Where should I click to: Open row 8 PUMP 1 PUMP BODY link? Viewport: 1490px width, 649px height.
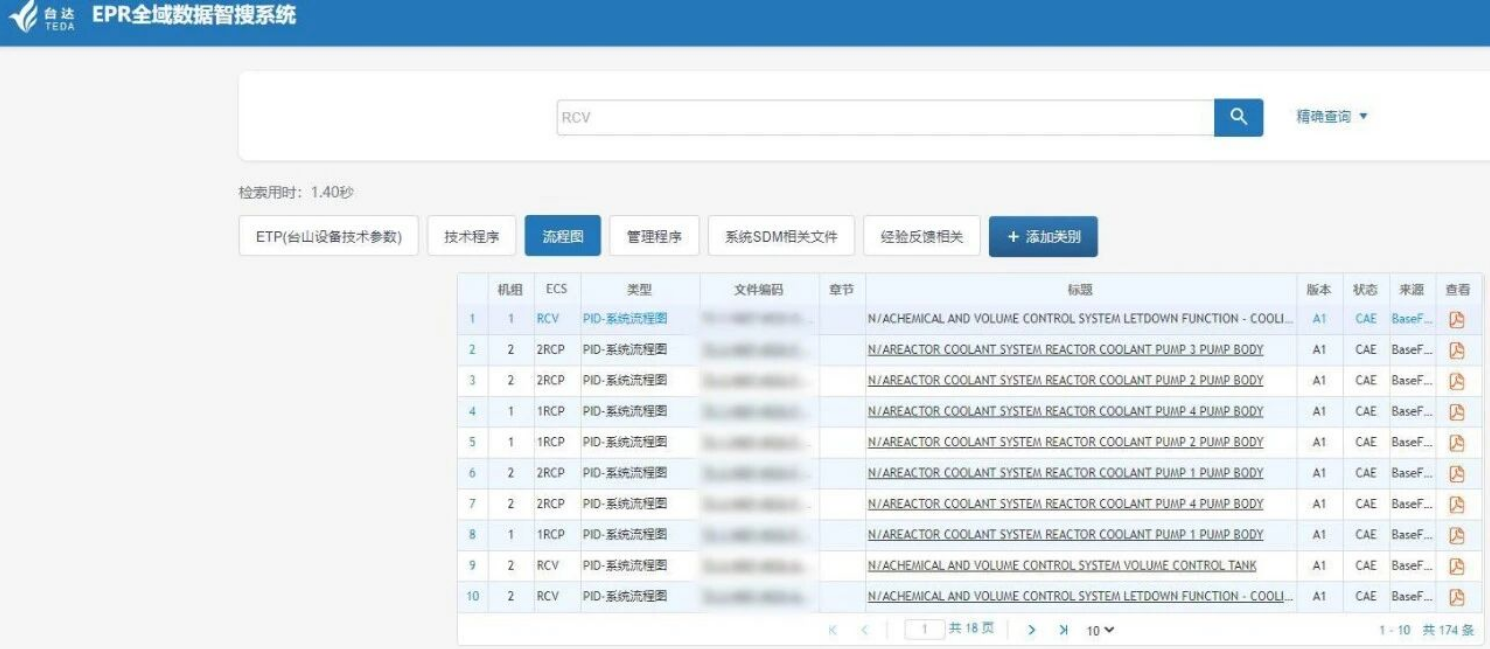(1066, 534)
